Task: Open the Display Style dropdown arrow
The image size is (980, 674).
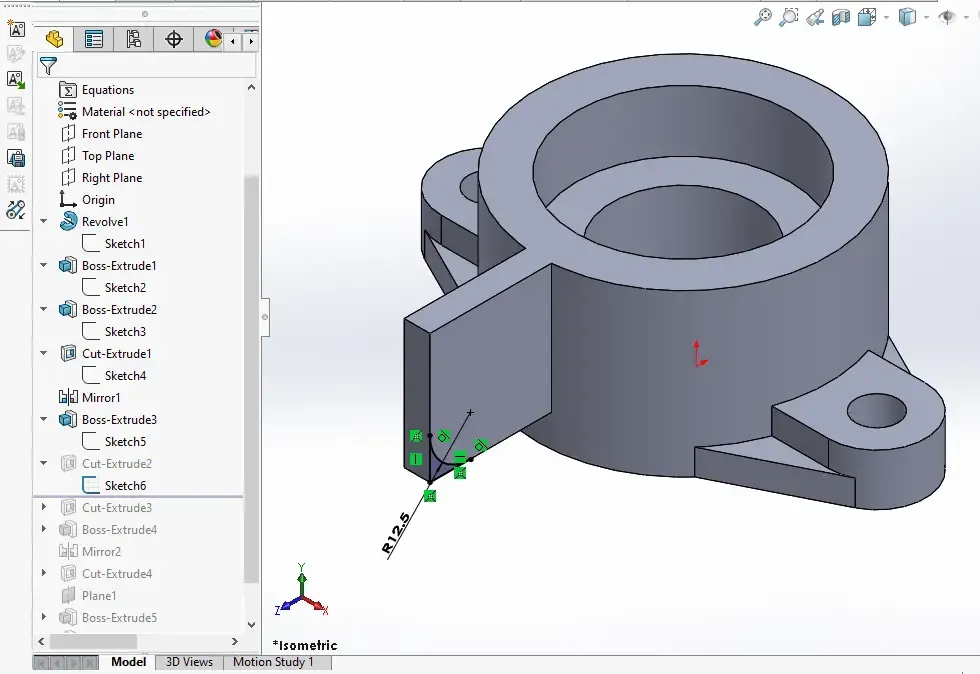Action: coord(926,18)
